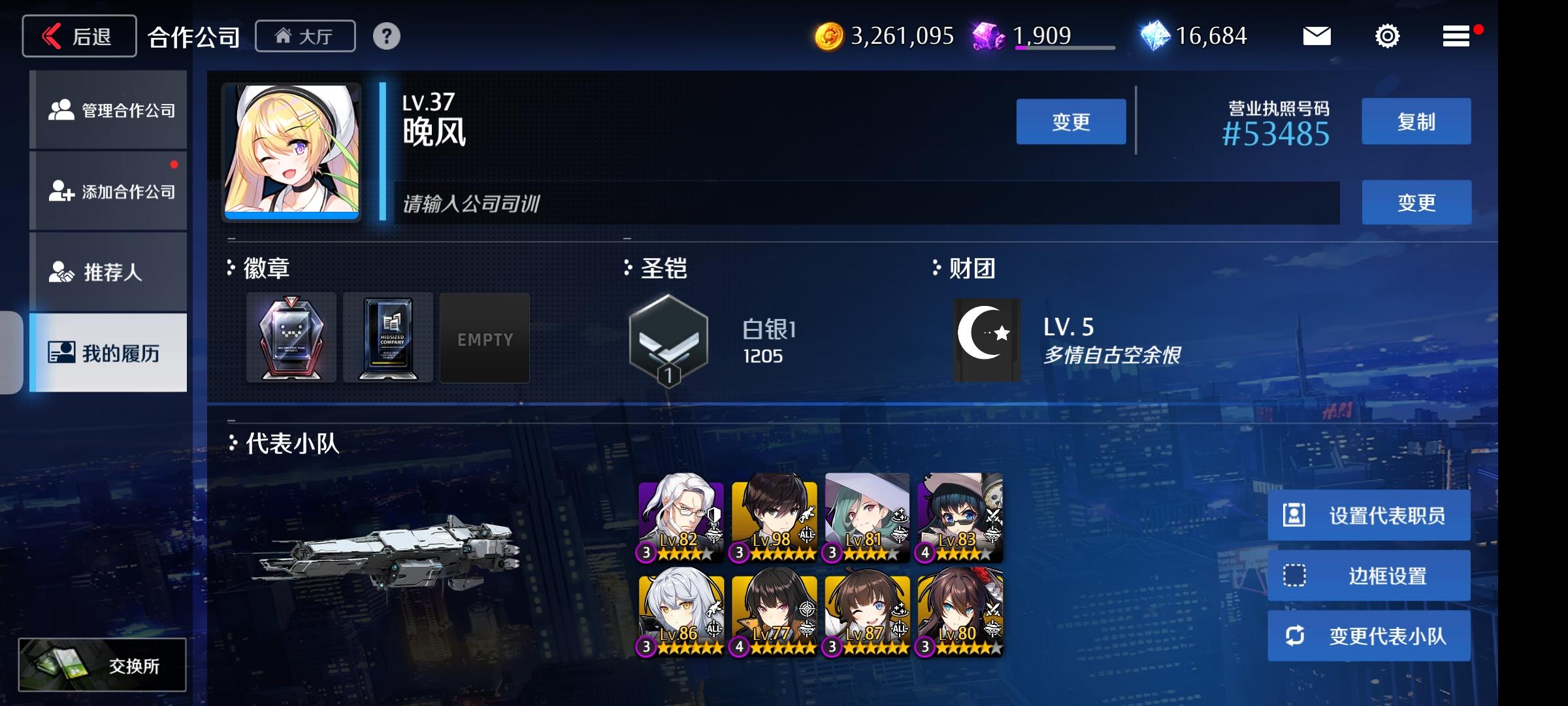This screenshot has width=1568, height=706.
Task: Go to 大厅 lobby button
Action: tap(305, 36)
